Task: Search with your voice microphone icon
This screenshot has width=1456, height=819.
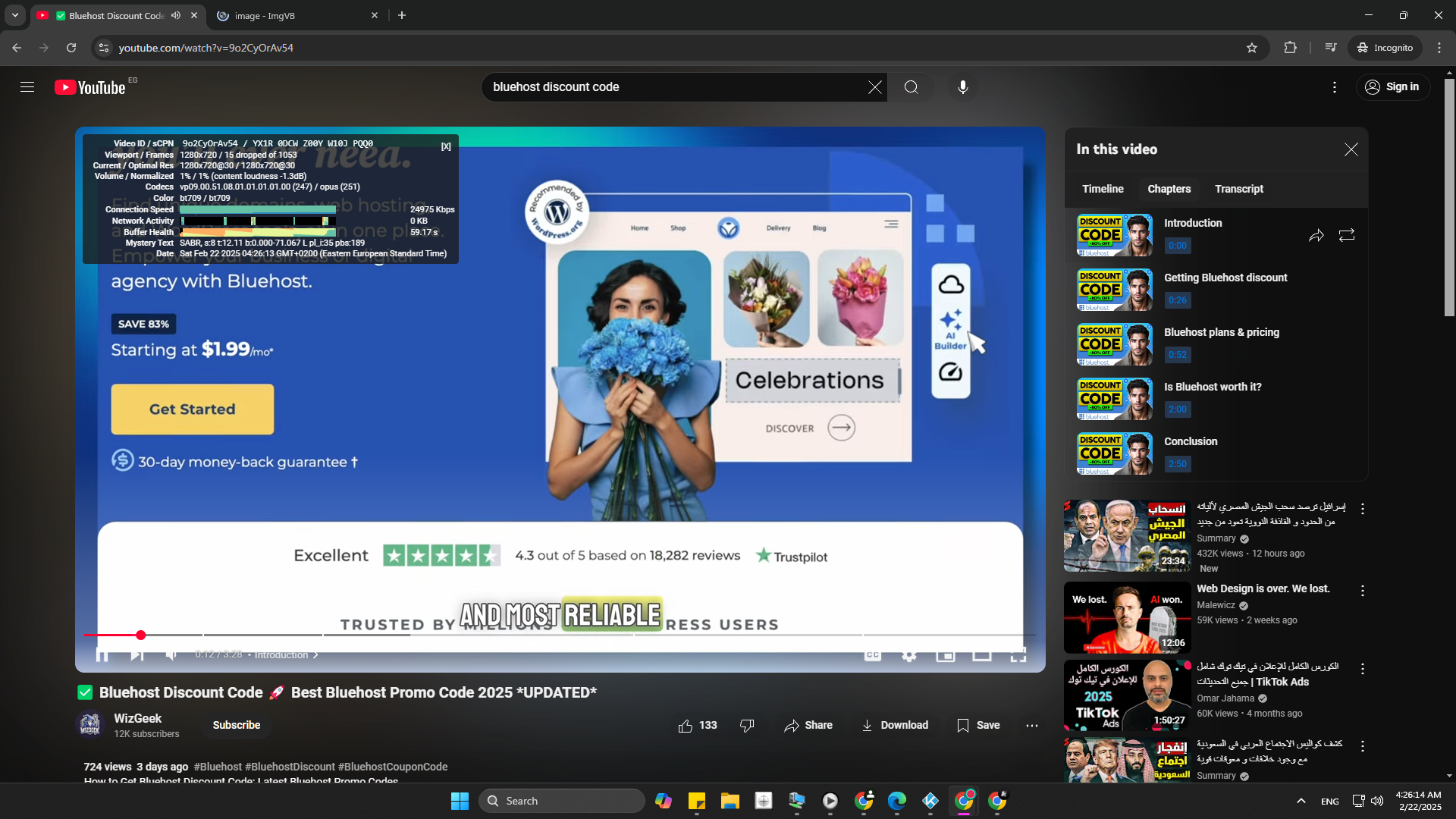Action: pyautogui.click(x=962, y=87)
